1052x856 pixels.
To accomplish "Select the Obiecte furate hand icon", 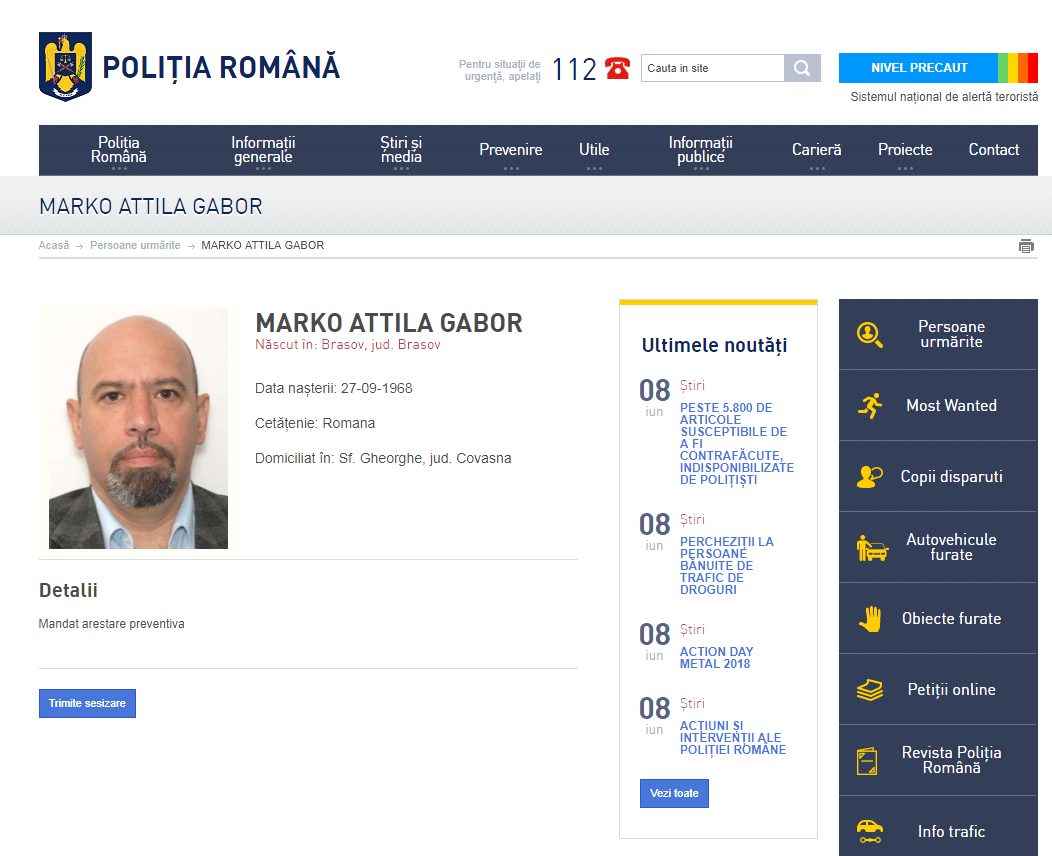I will (x=869, y=617).
